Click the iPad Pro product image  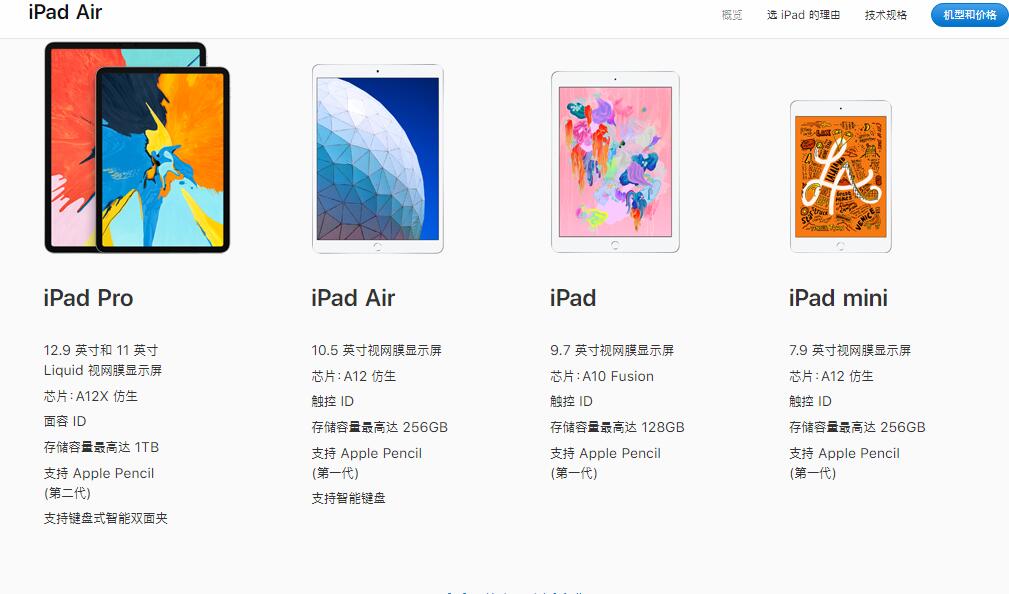point(137,147)
